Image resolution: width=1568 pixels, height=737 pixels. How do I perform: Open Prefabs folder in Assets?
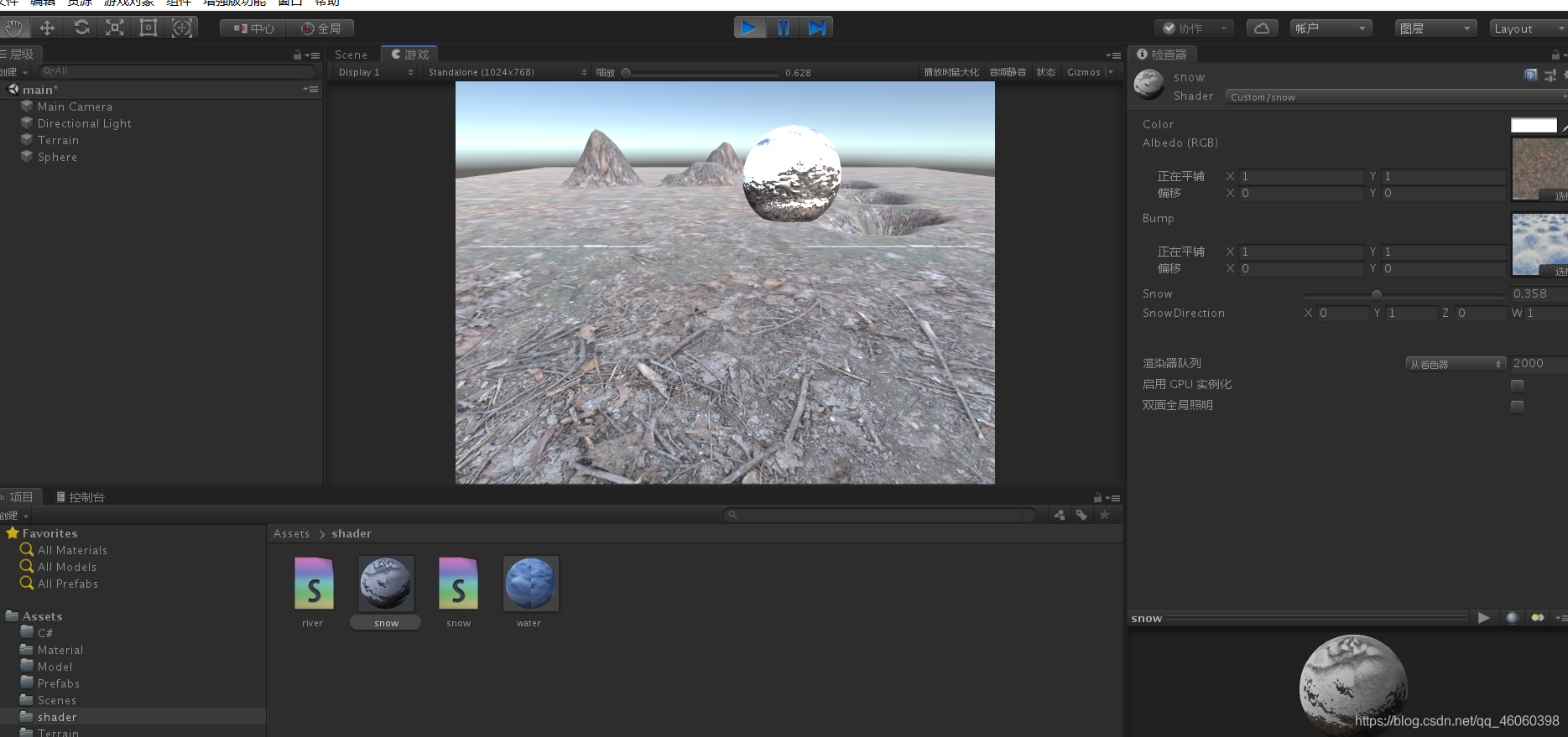click(x=59, y=683)
